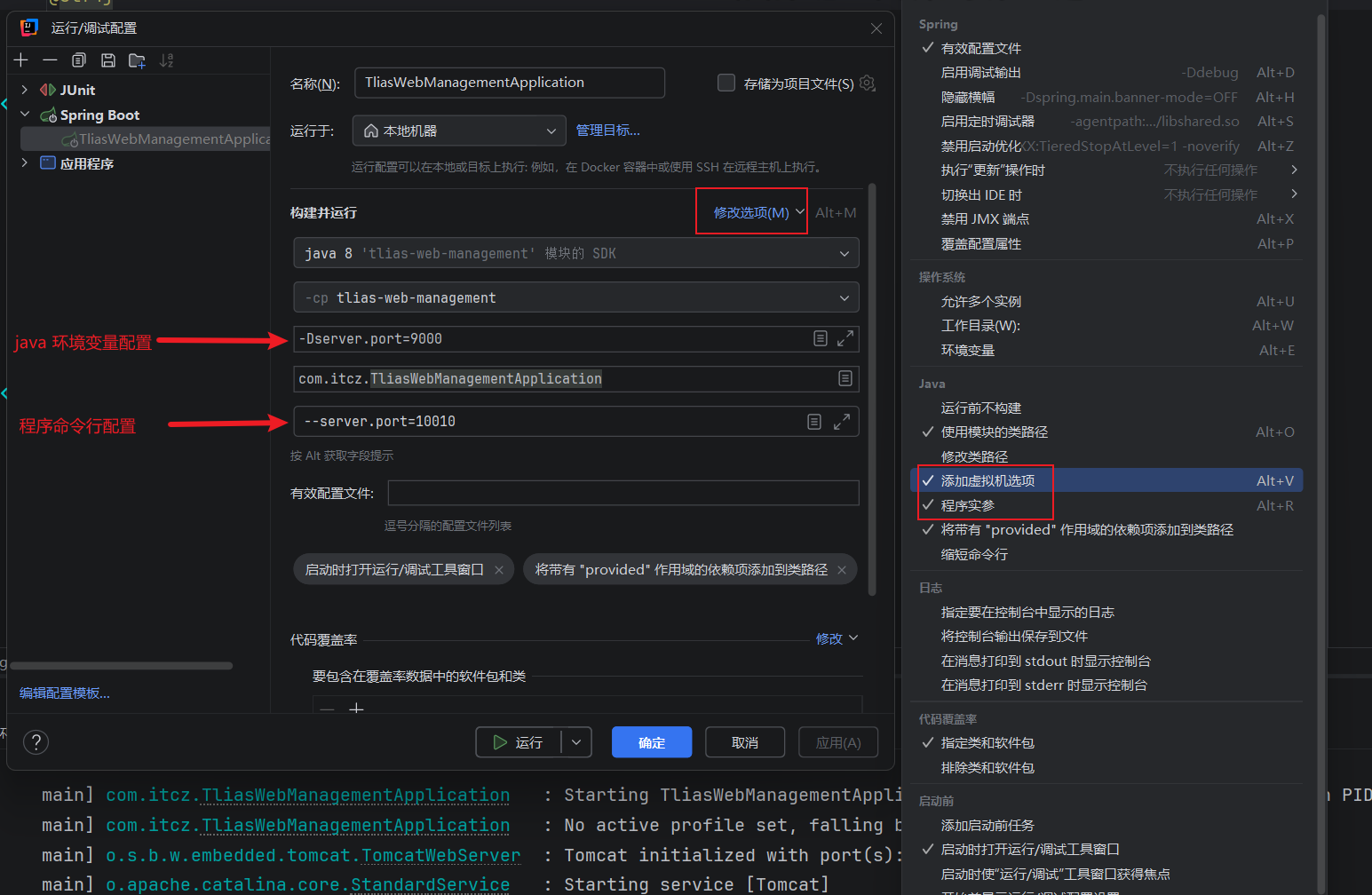Expand the --server.port=10010 arguments field
This screenshot has height=895, width=1372.
click(x=842, y=422)
